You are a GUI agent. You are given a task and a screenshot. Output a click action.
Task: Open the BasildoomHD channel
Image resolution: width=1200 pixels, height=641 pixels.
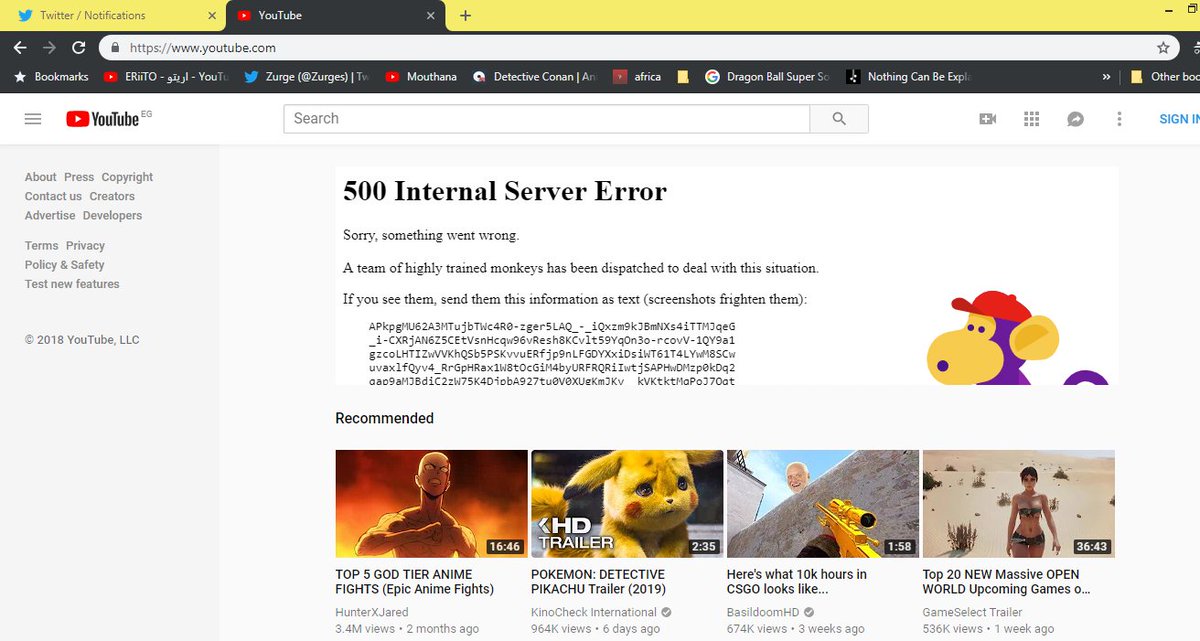[x=764, y=612]
